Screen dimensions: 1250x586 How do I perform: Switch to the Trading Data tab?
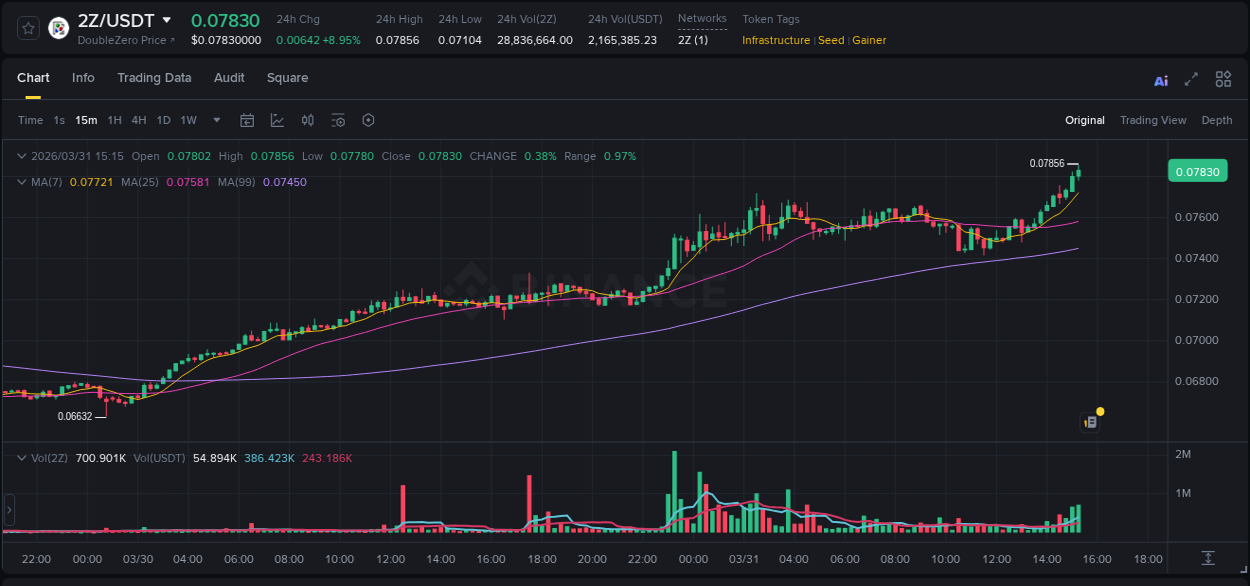coord(154,78)
